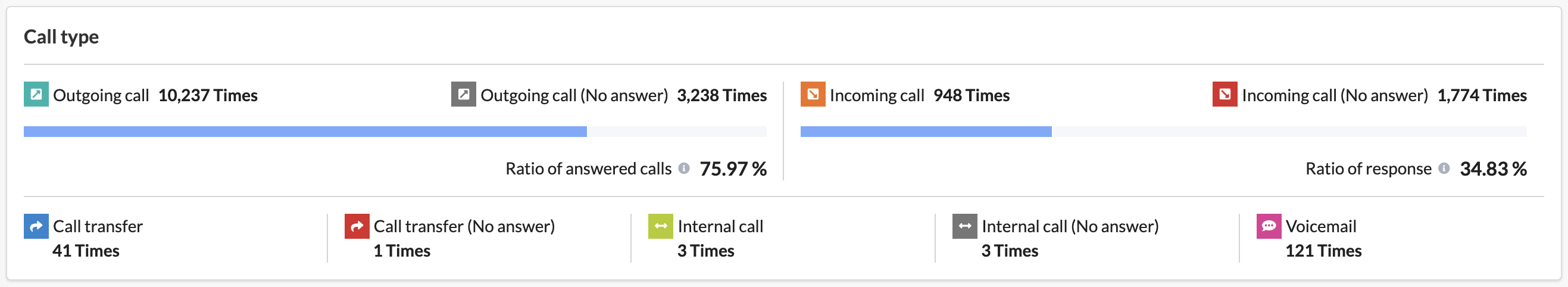Click the gray Internal call (No answer) icon

pos(965,226)
